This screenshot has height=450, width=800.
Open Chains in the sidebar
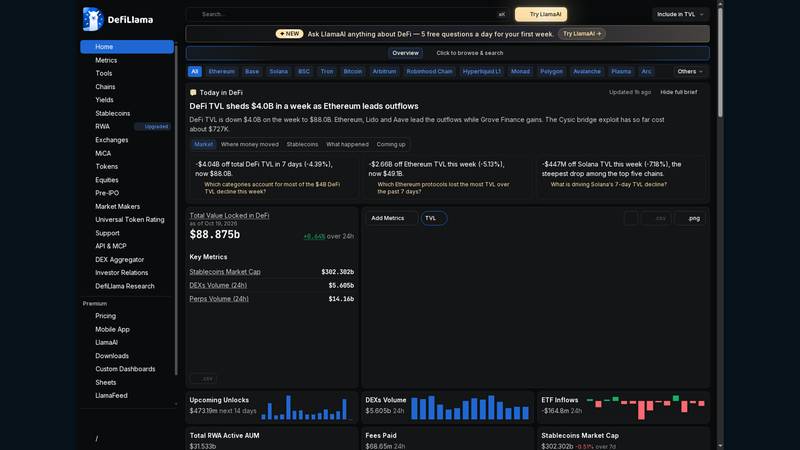[x=127, y=87]
